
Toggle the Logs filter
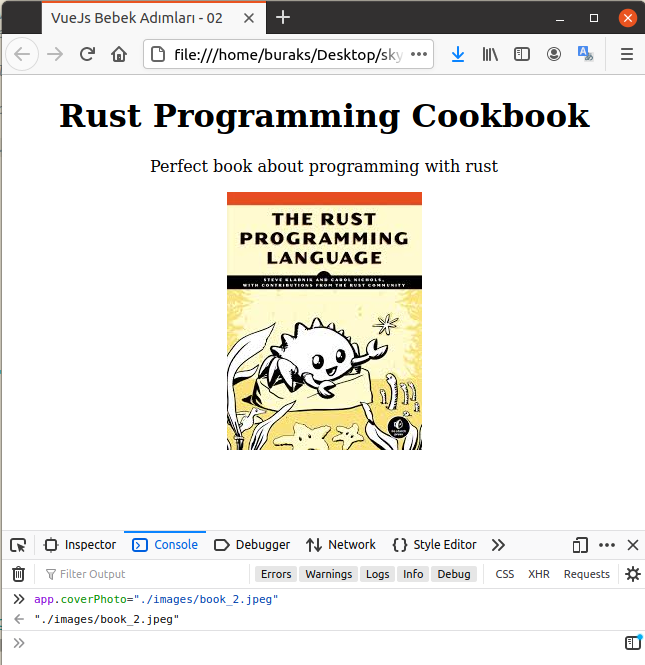click(377, 574)
